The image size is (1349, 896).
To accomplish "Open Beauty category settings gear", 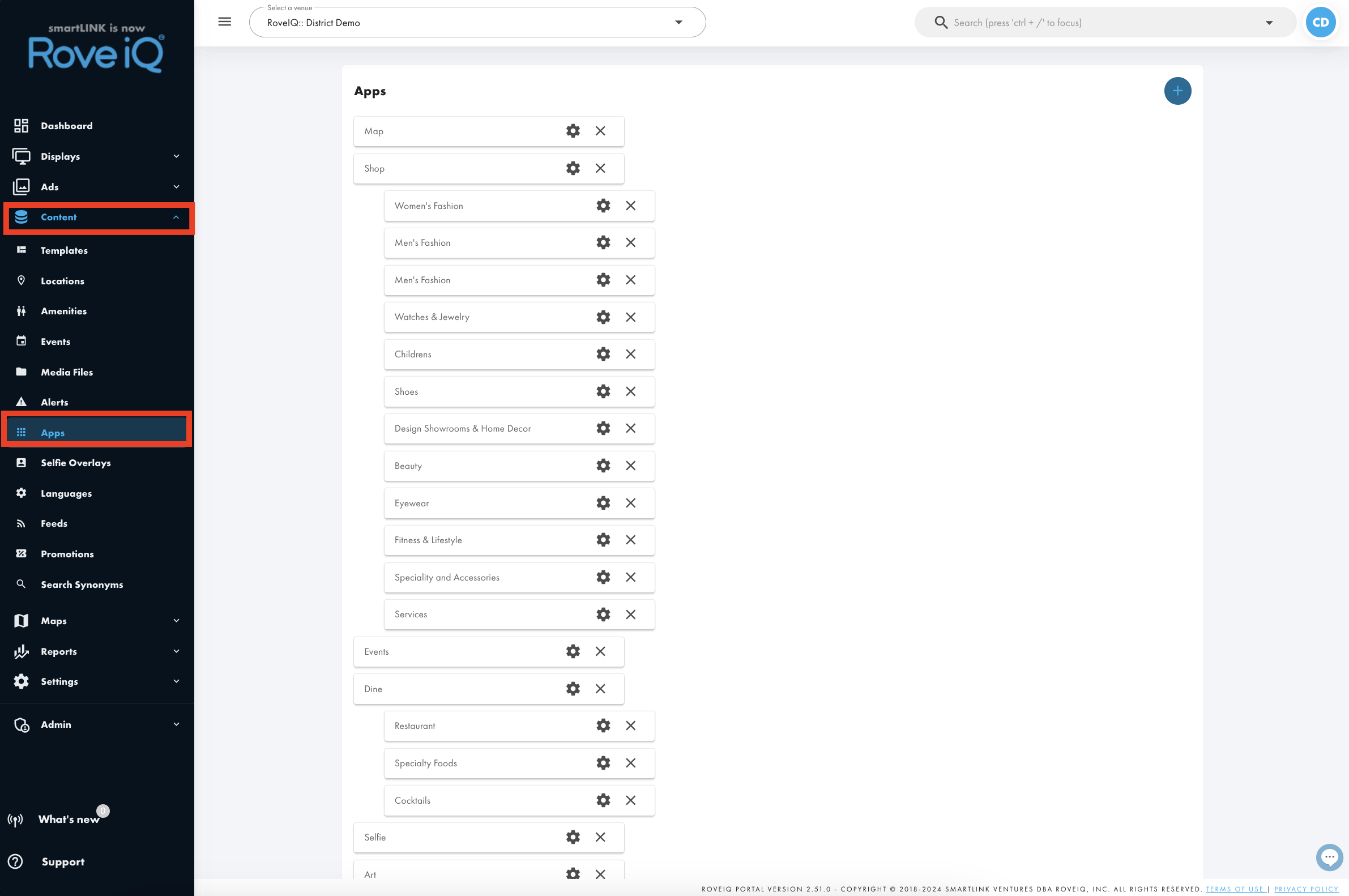I will [603, 466].
